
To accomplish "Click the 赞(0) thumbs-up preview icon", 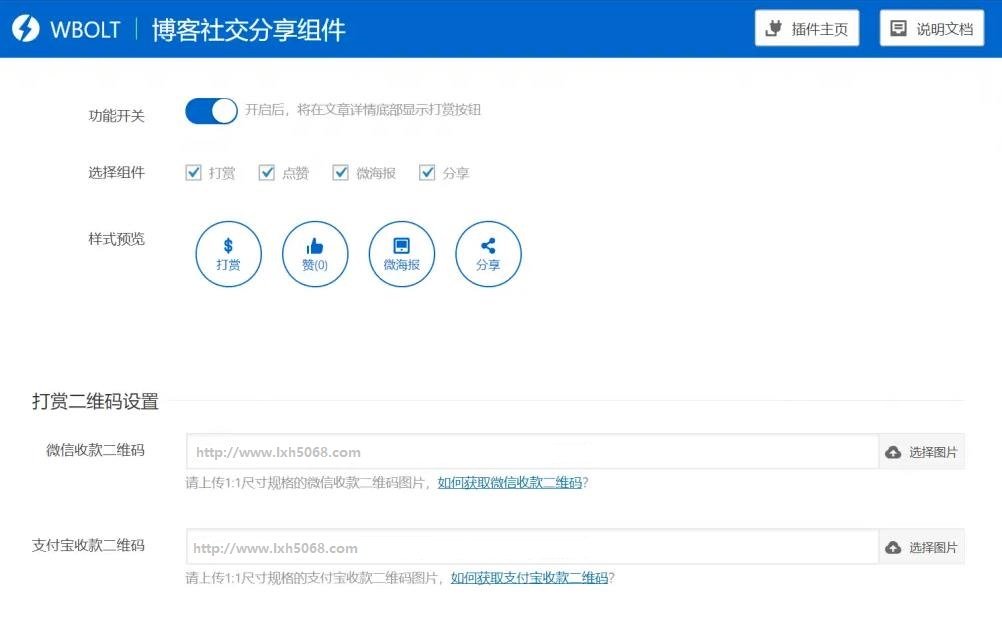I will point(315,254).
